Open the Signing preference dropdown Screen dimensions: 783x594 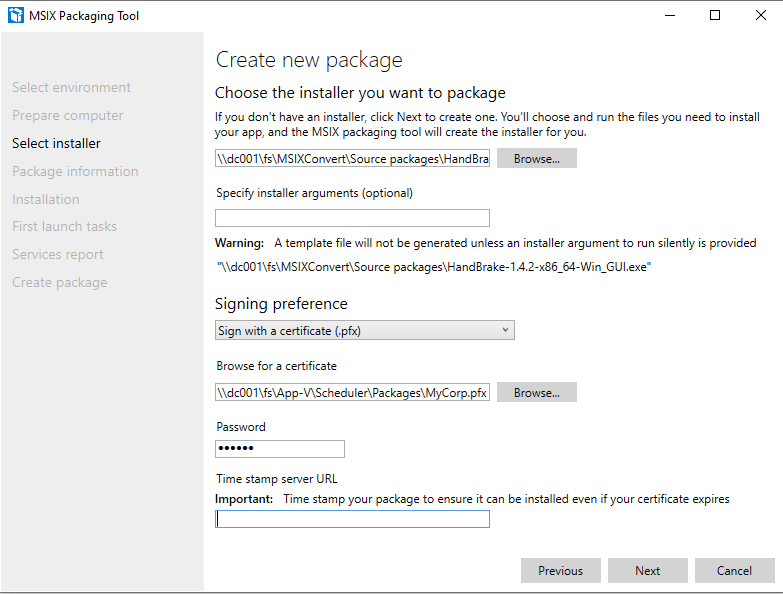[x=365, y=330]
